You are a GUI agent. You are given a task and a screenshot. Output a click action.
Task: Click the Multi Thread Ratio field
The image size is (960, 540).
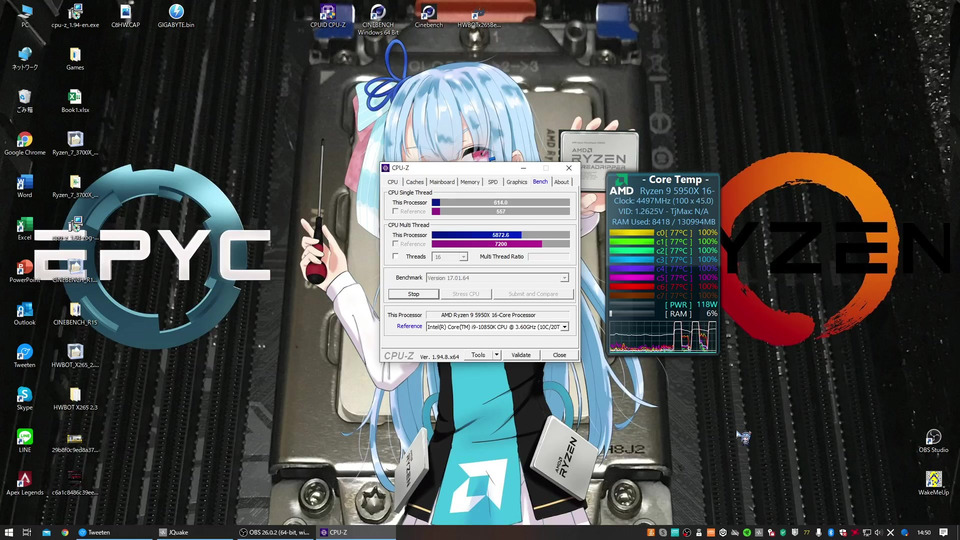pos(549,257)
